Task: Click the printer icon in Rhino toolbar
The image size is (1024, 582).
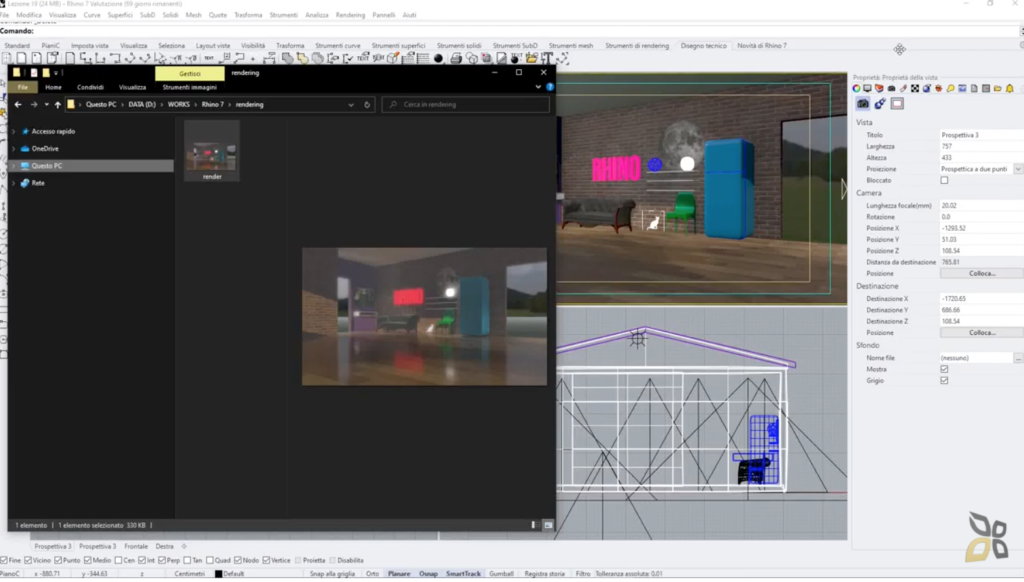Action: [x=456, y=59]
